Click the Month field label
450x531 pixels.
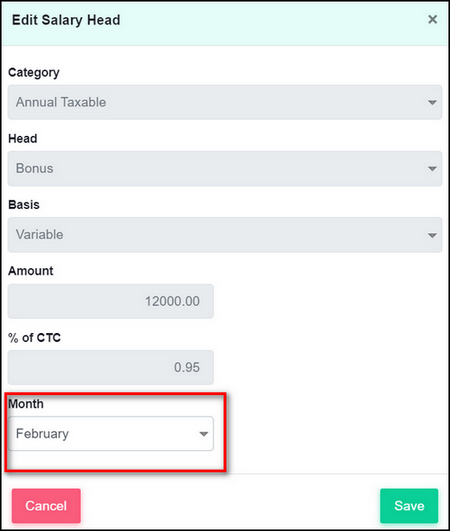26,404
